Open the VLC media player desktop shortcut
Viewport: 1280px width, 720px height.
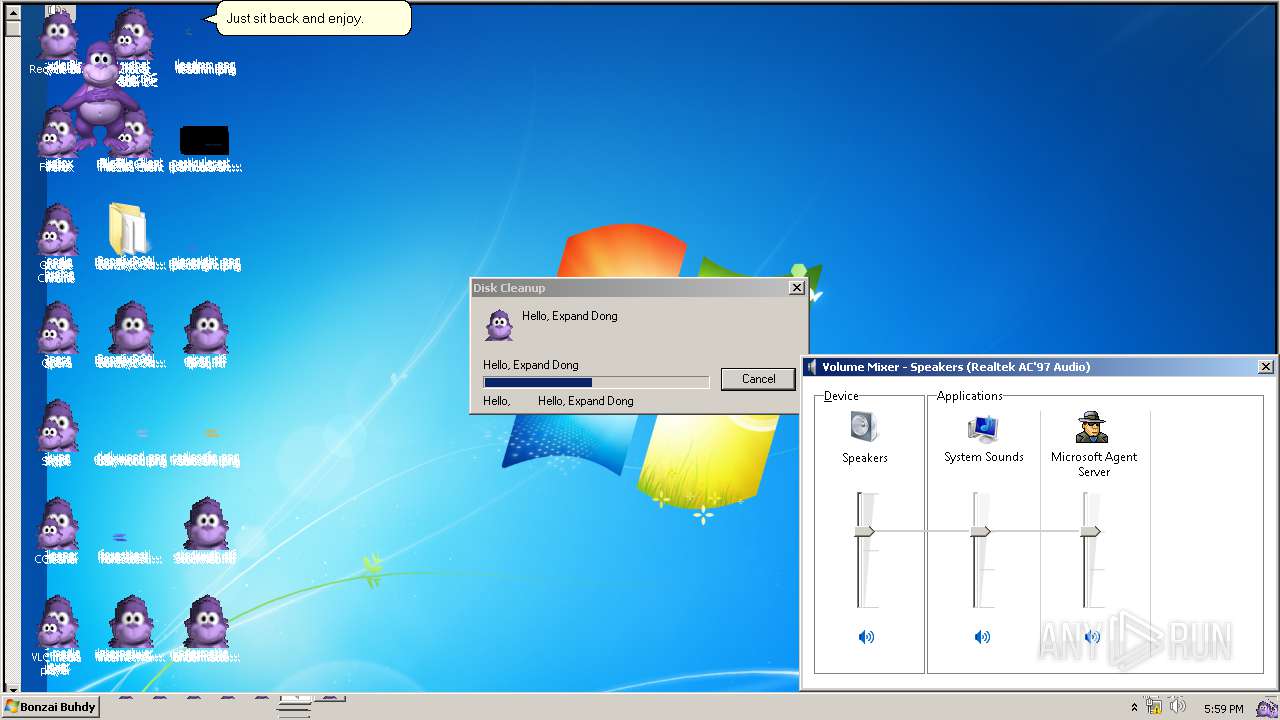pos(57,634)
